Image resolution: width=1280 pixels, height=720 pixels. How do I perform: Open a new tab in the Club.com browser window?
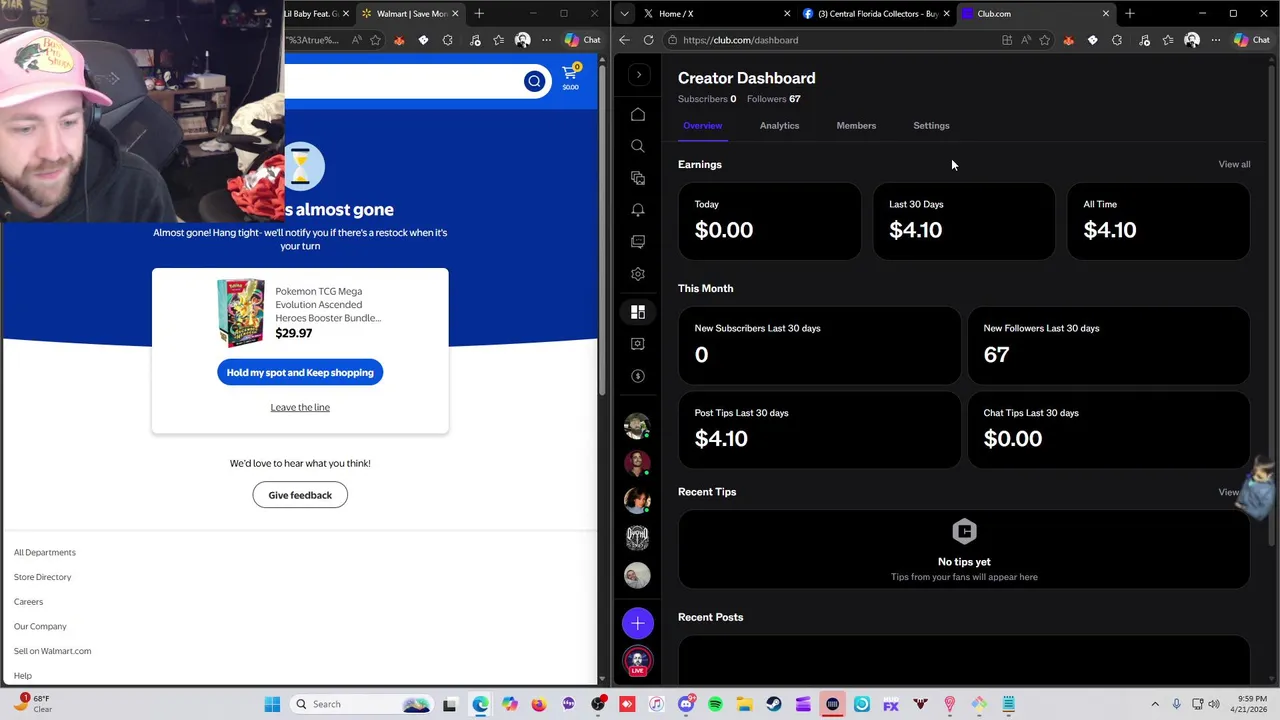pyautogui.click(x=1130, y=14)
